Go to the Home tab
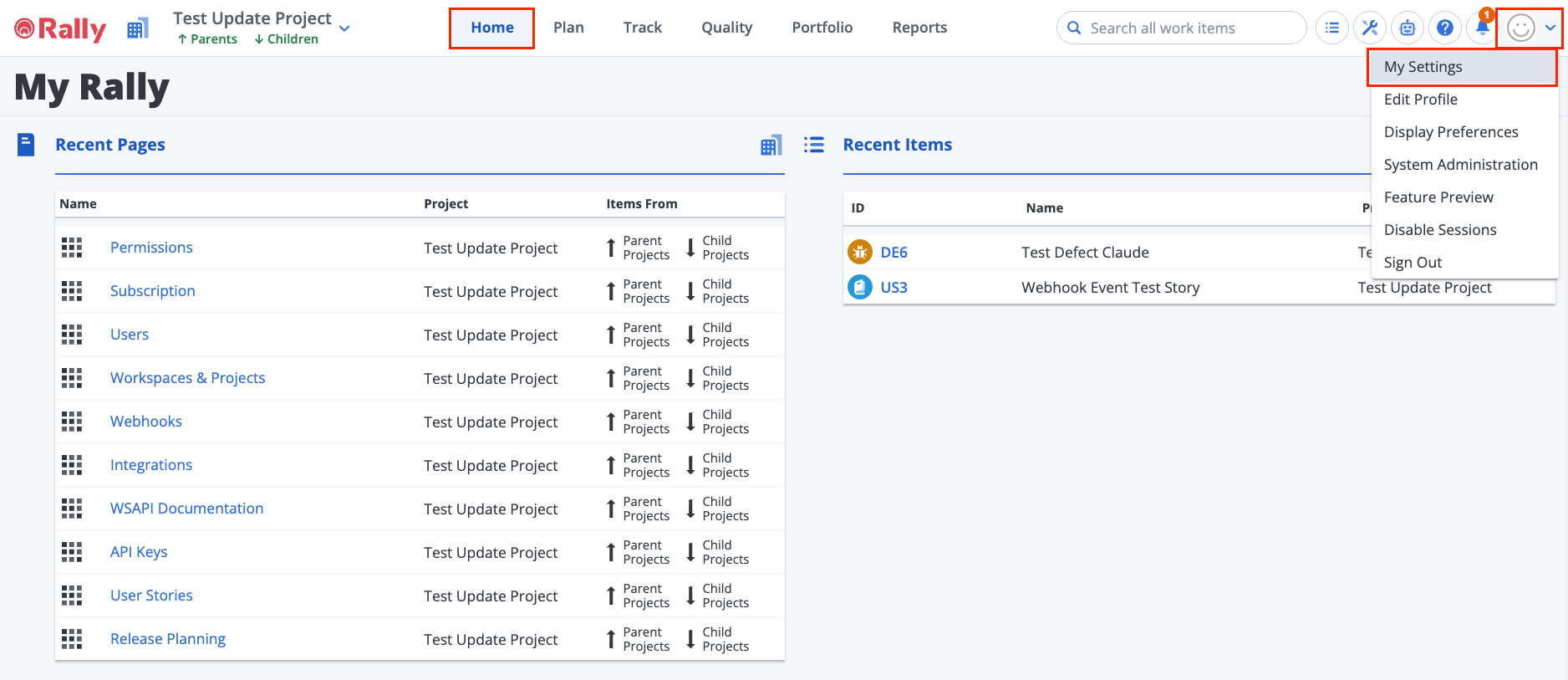The width and height of the screenshot is (1568, 680). coord(492,28)
